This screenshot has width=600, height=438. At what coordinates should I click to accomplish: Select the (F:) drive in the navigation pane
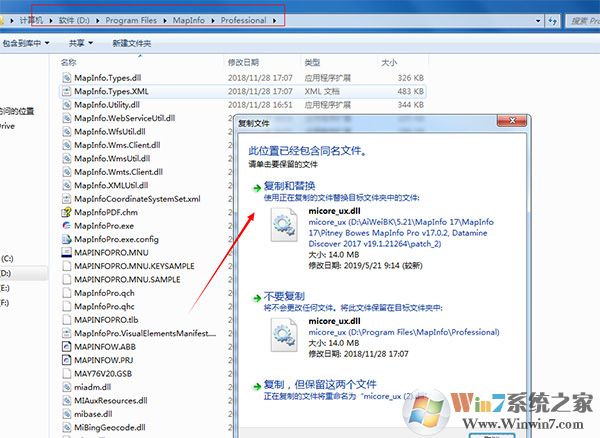(5, 303)
